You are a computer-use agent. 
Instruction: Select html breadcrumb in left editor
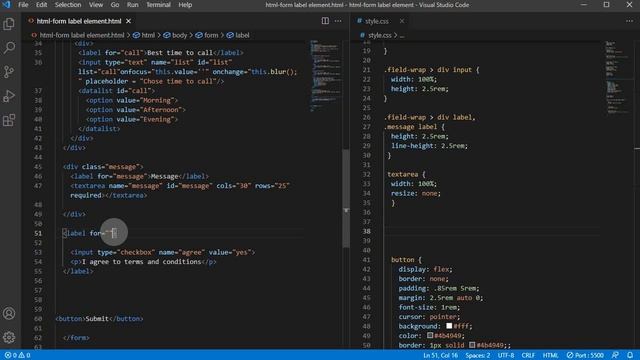144,35
